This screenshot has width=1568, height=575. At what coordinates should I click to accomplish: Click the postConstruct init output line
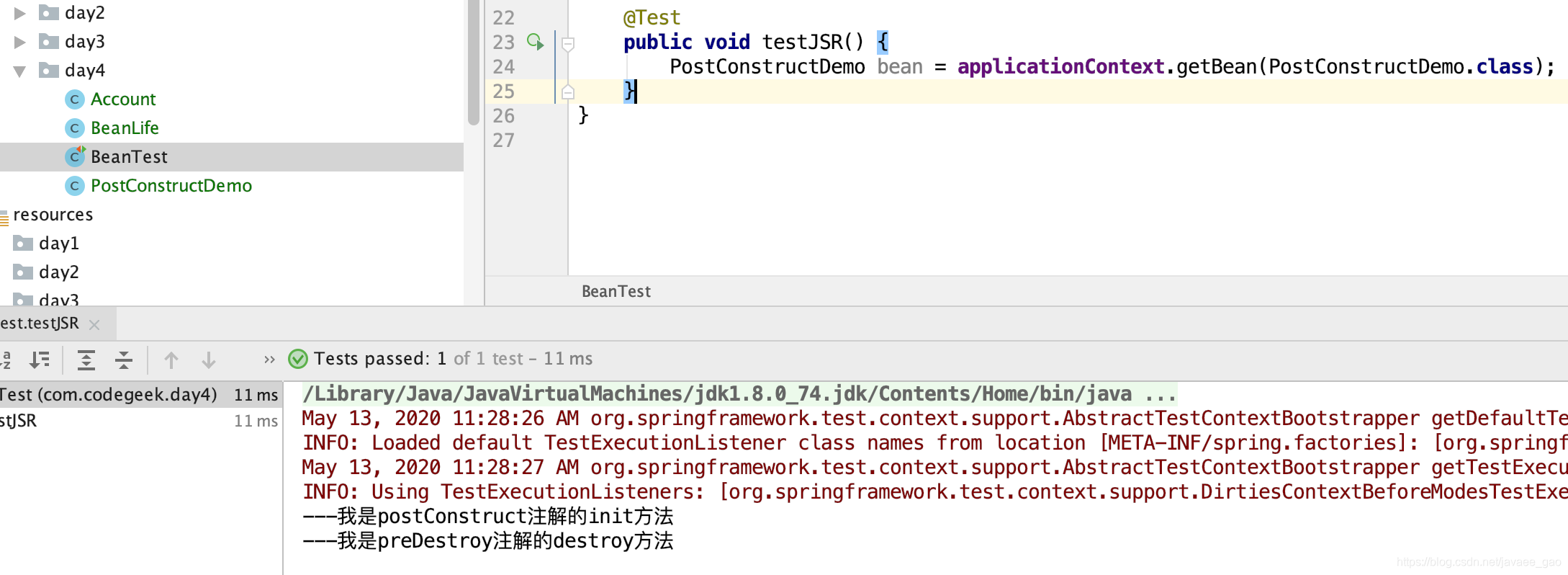coord(488,516)
